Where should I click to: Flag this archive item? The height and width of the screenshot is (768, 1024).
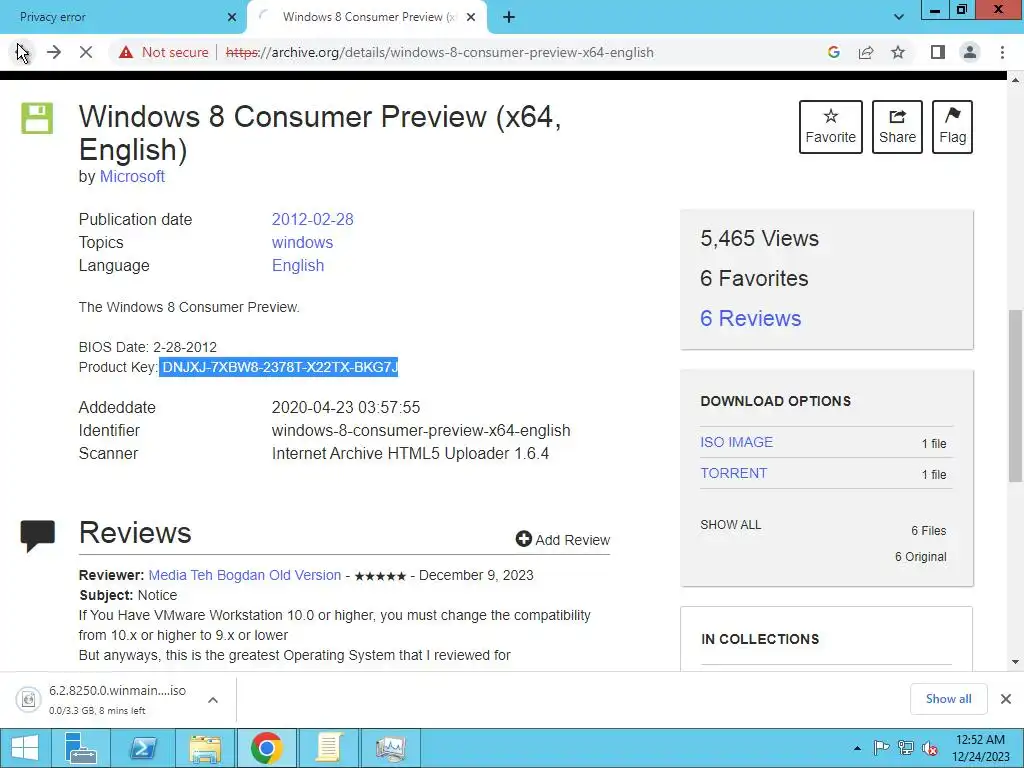(952, 127)
